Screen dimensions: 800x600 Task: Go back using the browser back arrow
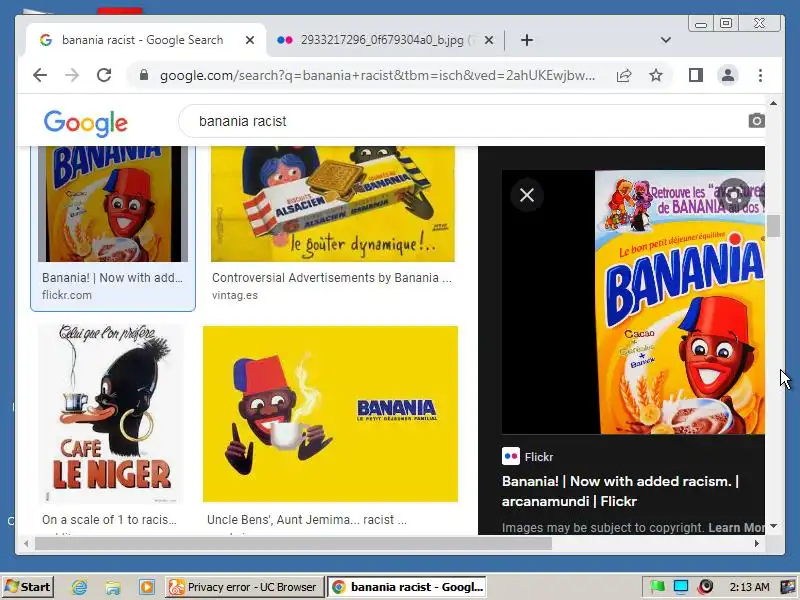pos(40,76)
